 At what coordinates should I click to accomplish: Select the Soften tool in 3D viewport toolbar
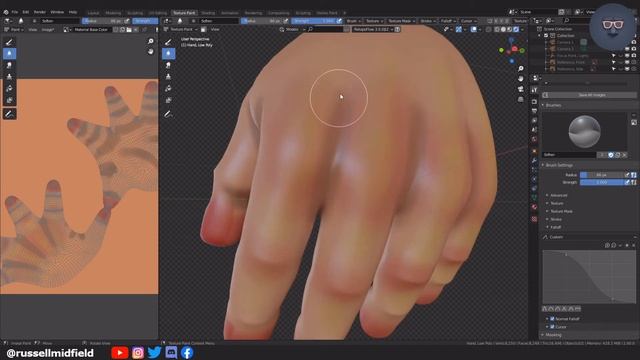coord(168,53)
